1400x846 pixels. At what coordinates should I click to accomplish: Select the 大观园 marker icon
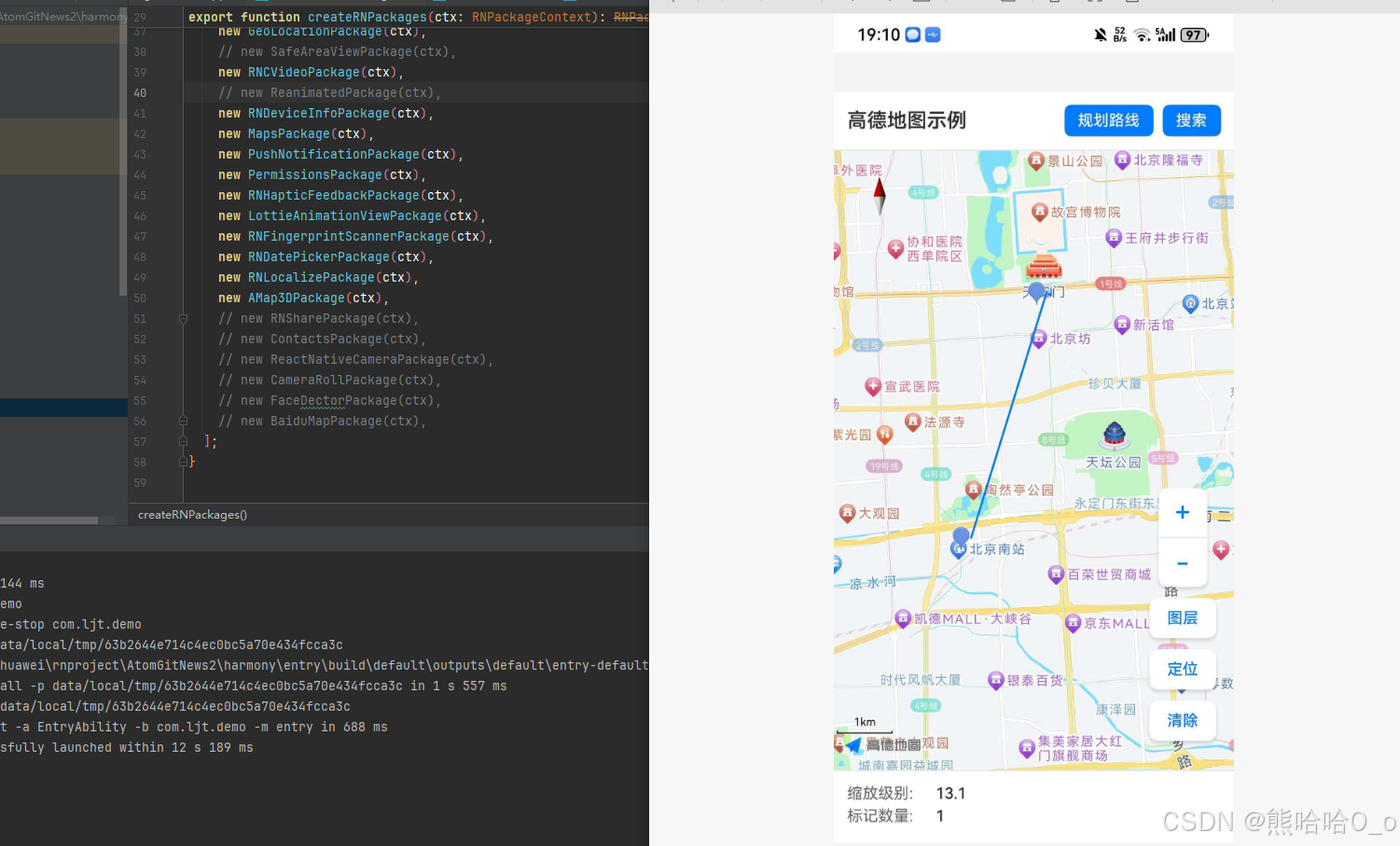[x=847, y=513]
